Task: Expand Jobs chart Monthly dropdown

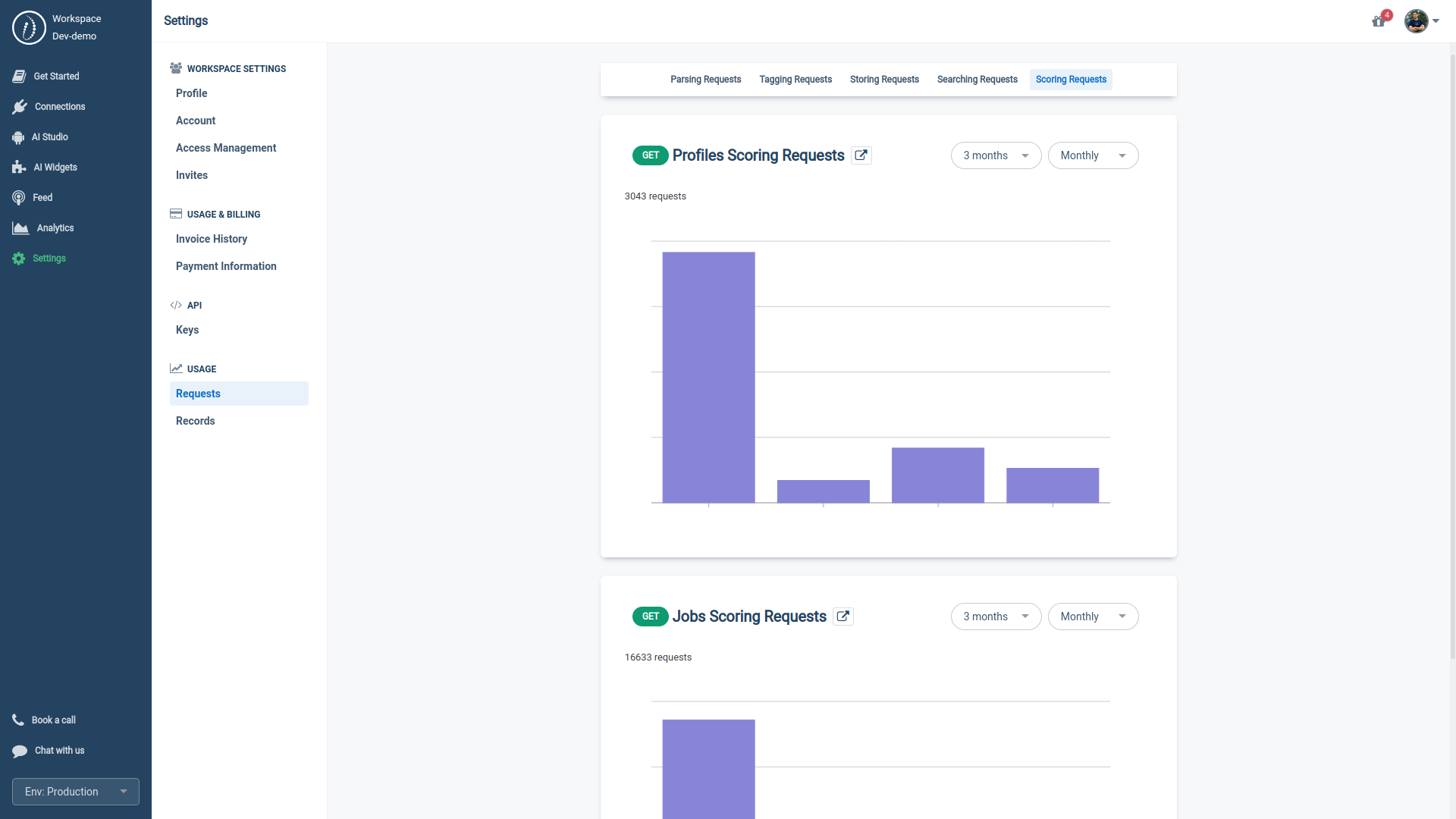Action: pyautogui.click(x=1093, y=617)
